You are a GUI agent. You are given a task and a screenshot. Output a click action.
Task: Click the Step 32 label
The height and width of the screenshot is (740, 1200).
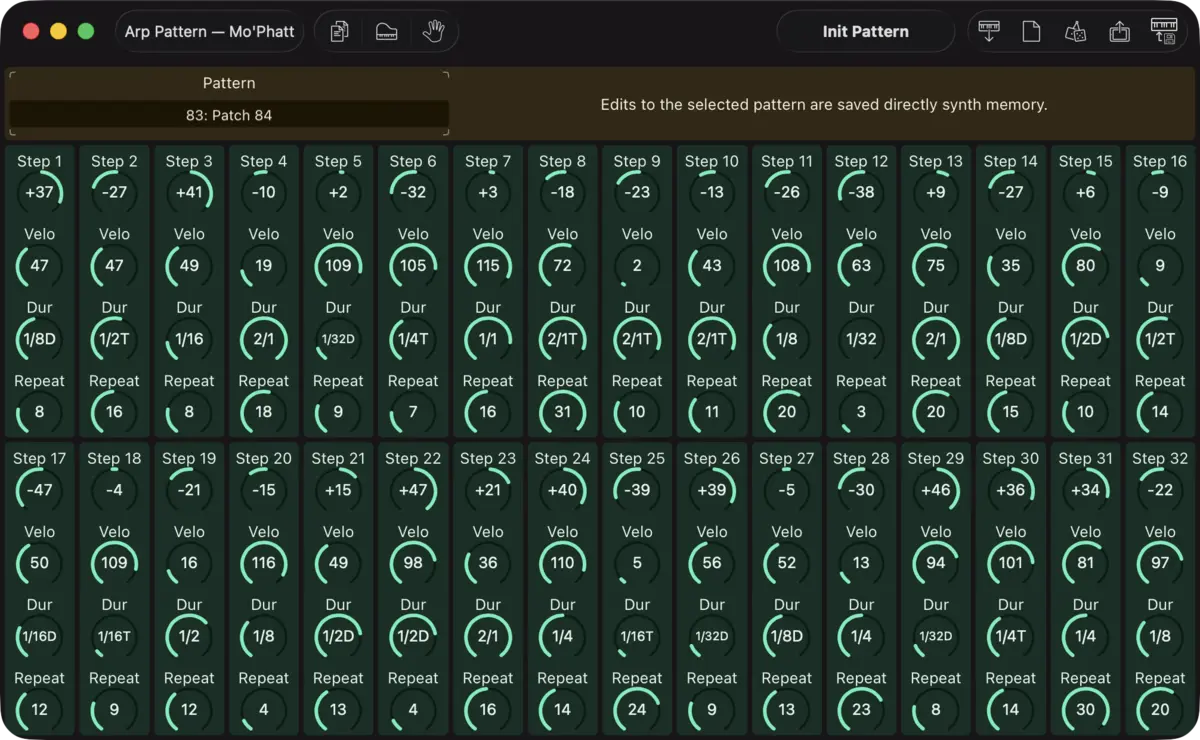[1160, 459]
